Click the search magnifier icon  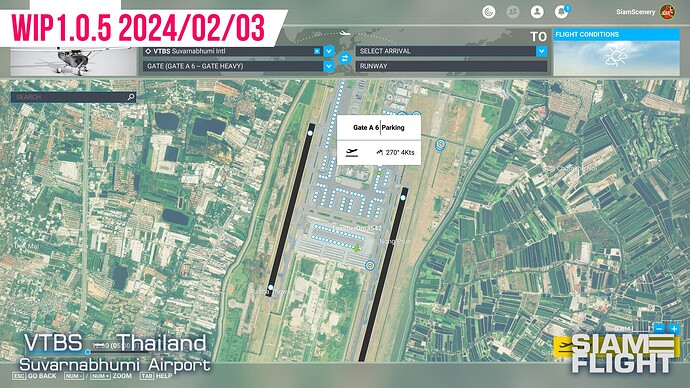click(131, 97)
